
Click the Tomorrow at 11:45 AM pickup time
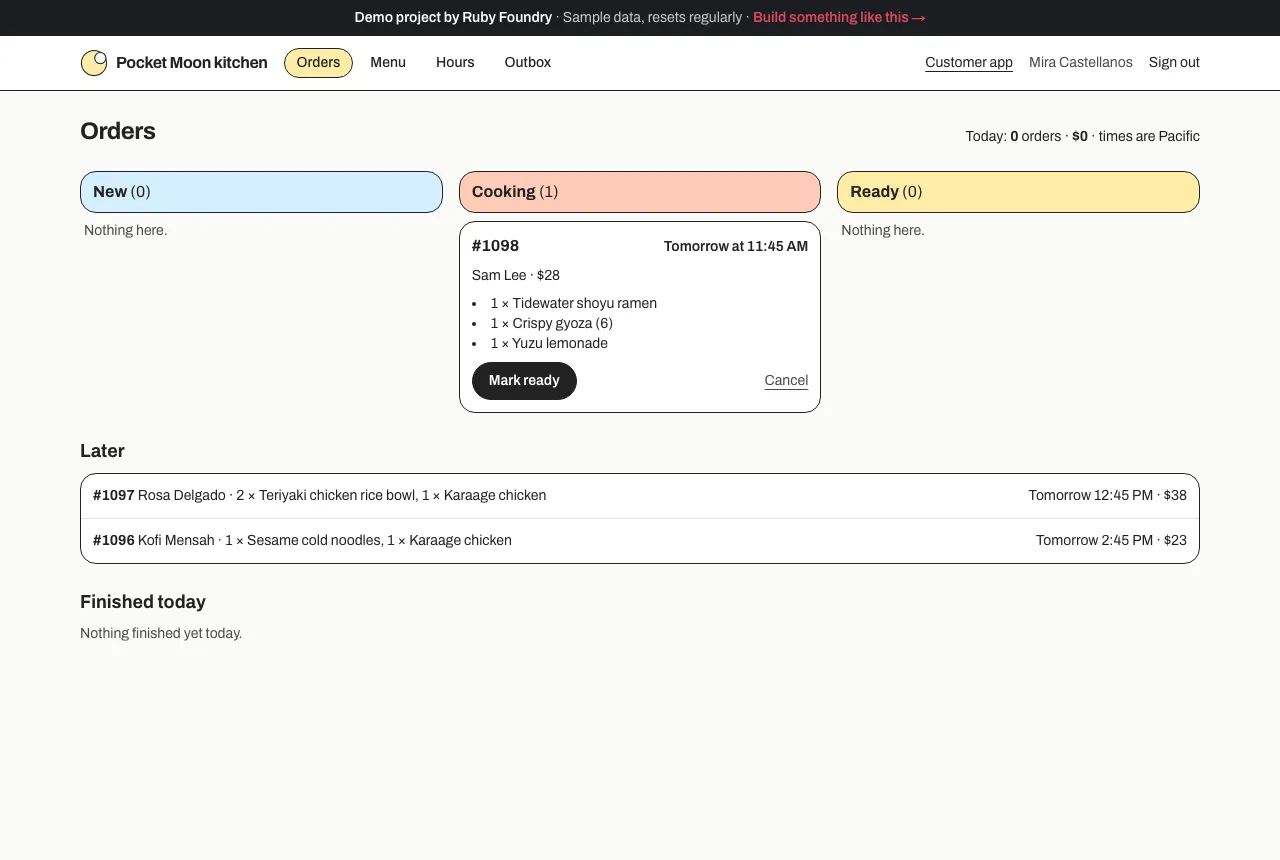(736, 247)
